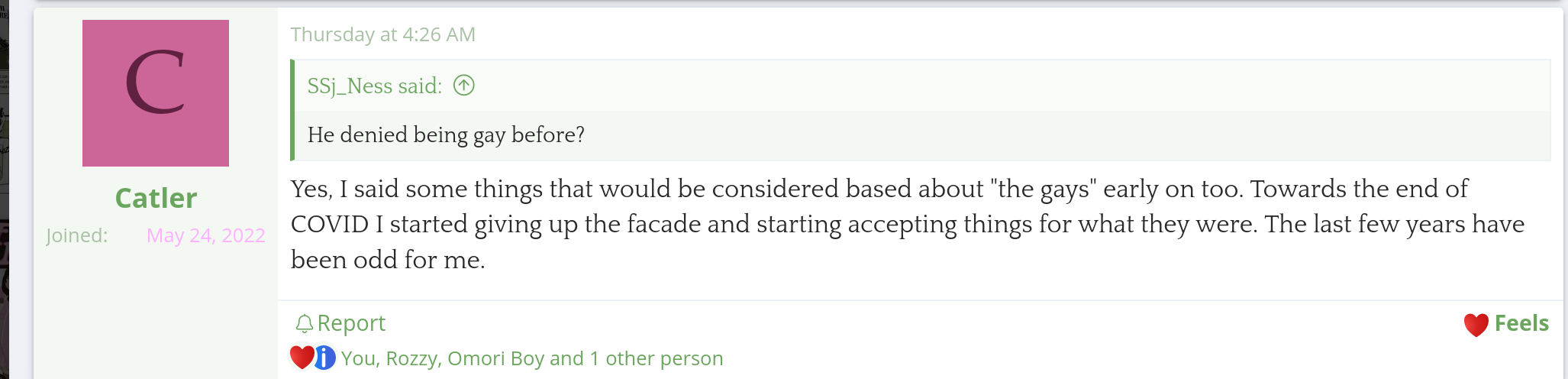Click the green left border of the quote block
1568x379 pixels.
(292, 110)
